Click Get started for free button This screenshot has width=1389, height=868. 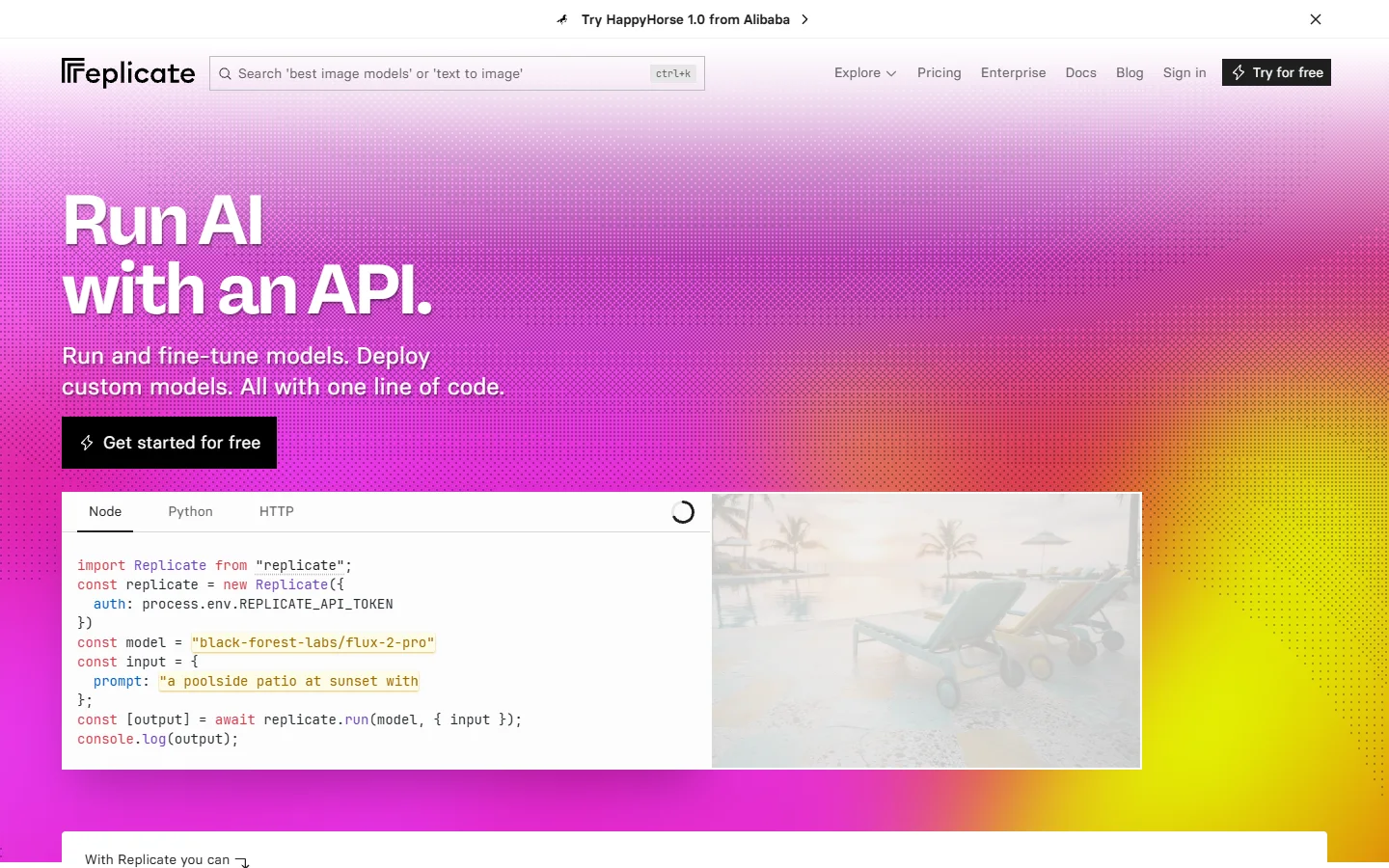click(169, 443)
